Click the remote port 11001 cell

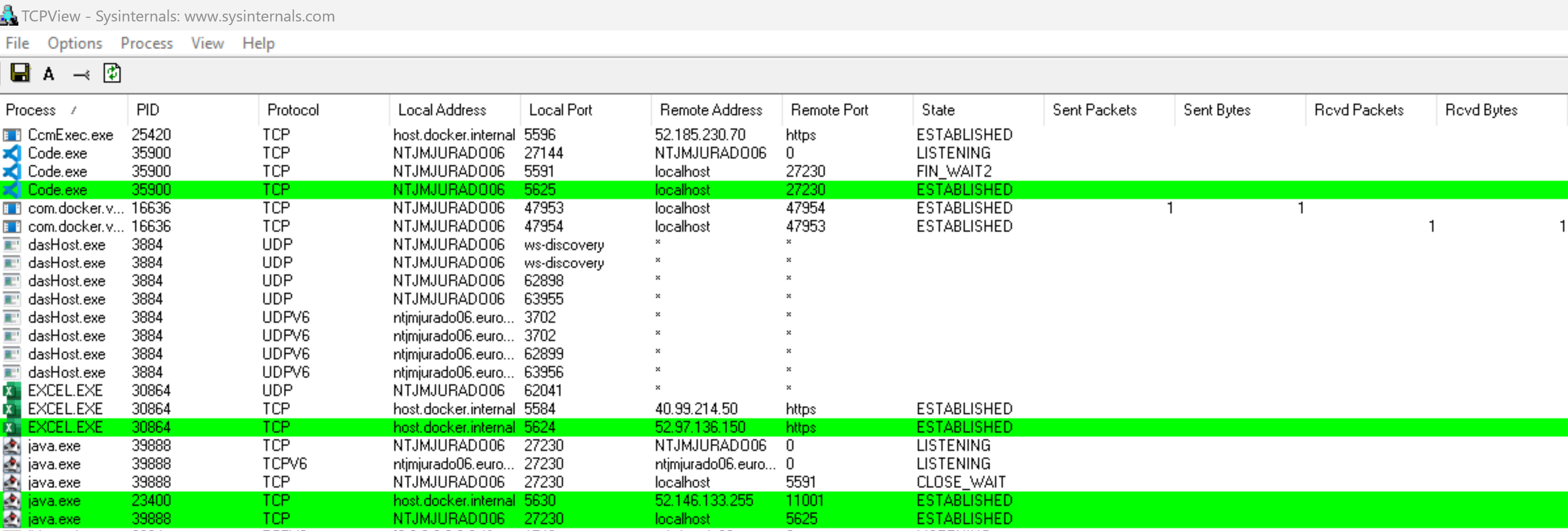pos(805,501)
